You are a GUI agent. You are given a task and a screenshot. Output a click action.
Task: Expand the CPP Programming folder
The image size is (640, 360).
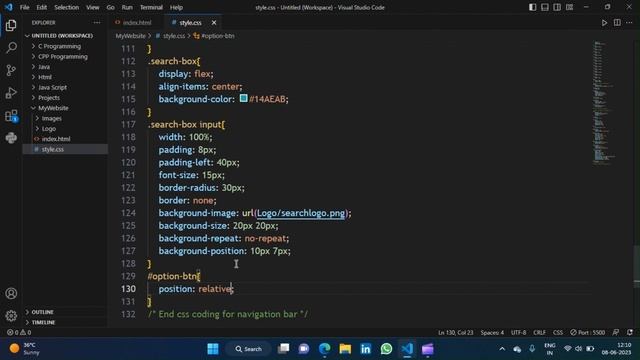(x=62, y=57)
